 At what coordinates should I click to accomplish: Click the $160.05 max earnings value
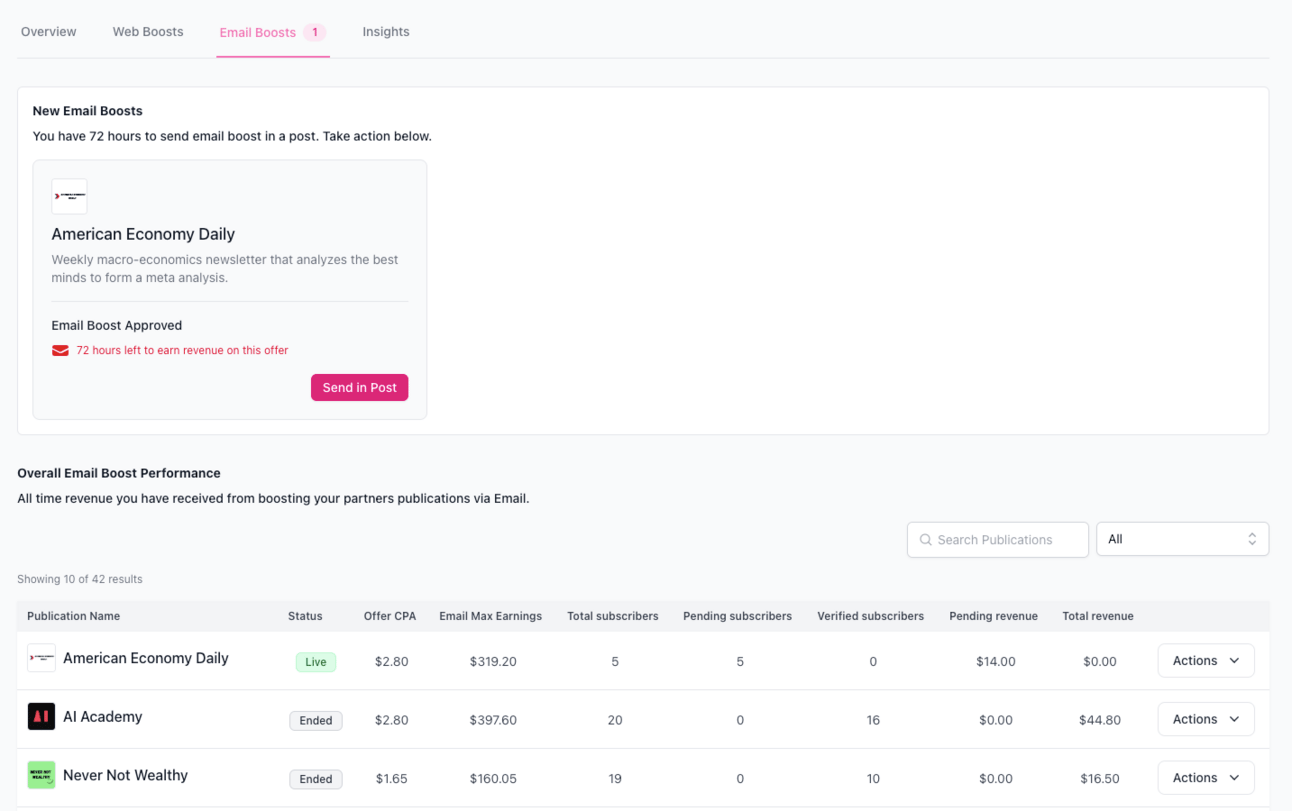click(x=493, y=779)
